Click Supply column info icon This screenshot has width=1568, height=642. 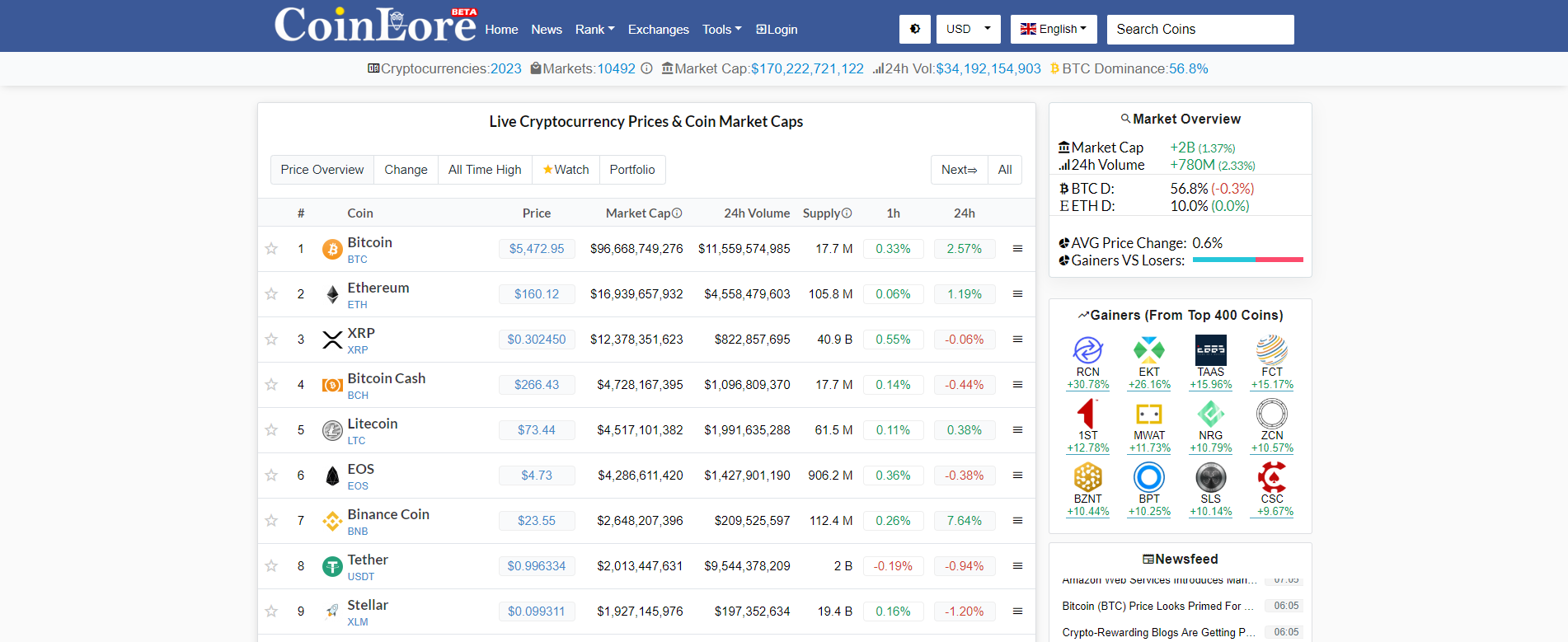847,213
